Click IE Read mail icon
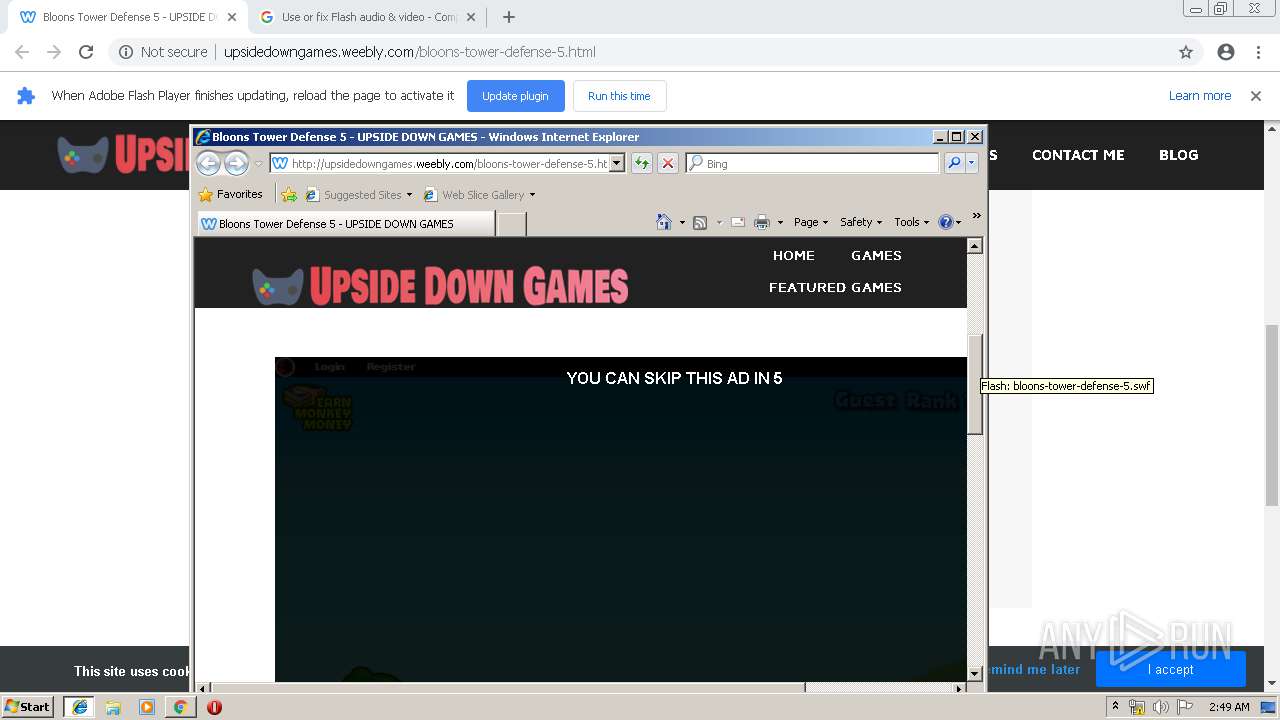The height and width of the screenshot is (720, 1280). 738,222
